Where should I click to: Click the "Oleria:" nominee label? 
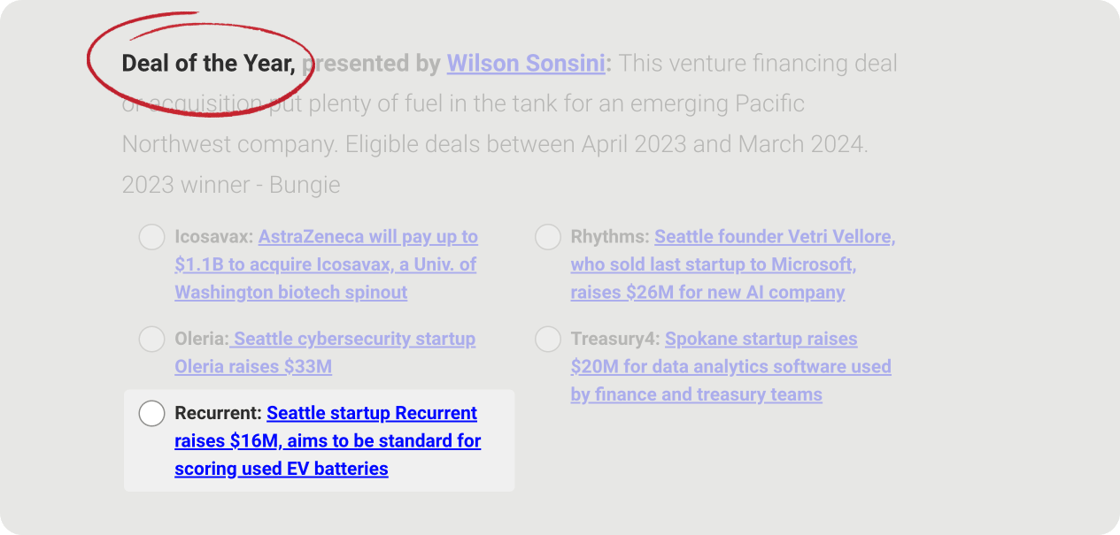point(200,339)
